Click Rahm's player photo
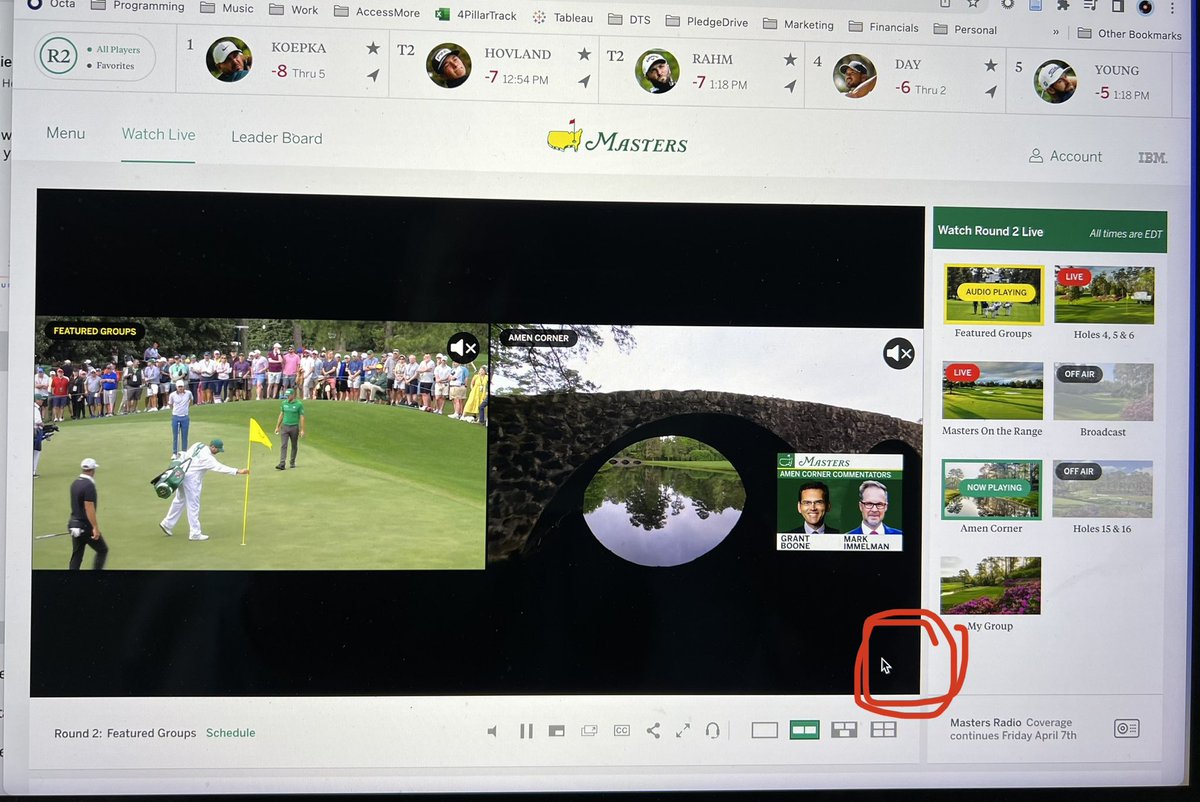Screen dimensions: 1200x802 [x=657, y=71]
